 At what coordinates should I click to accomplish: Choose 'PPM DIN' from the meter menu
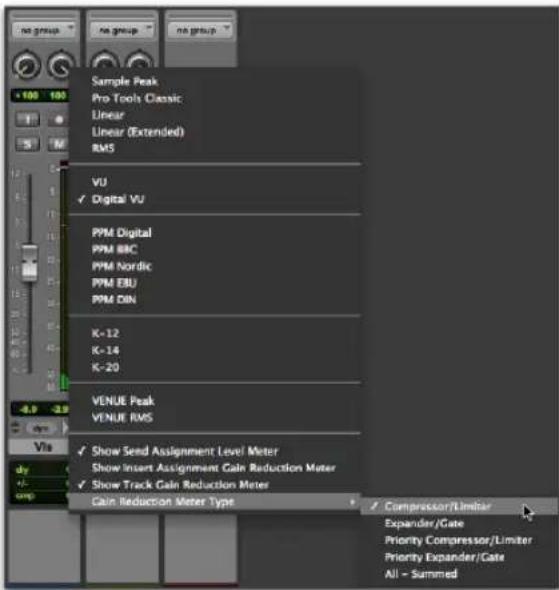coord(114,300)
